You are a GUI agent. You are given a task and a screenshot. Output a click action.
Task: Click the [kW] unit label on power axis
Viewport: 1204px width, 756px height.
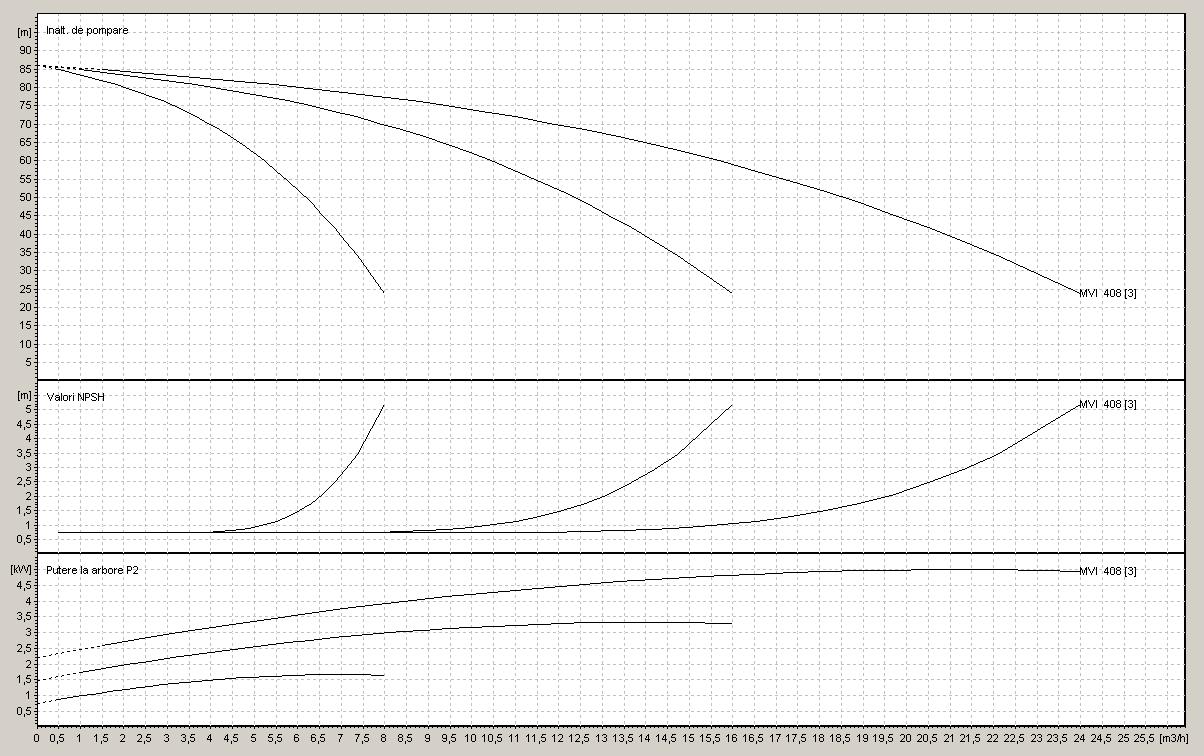pyautogui.click(x=22, y=568)
